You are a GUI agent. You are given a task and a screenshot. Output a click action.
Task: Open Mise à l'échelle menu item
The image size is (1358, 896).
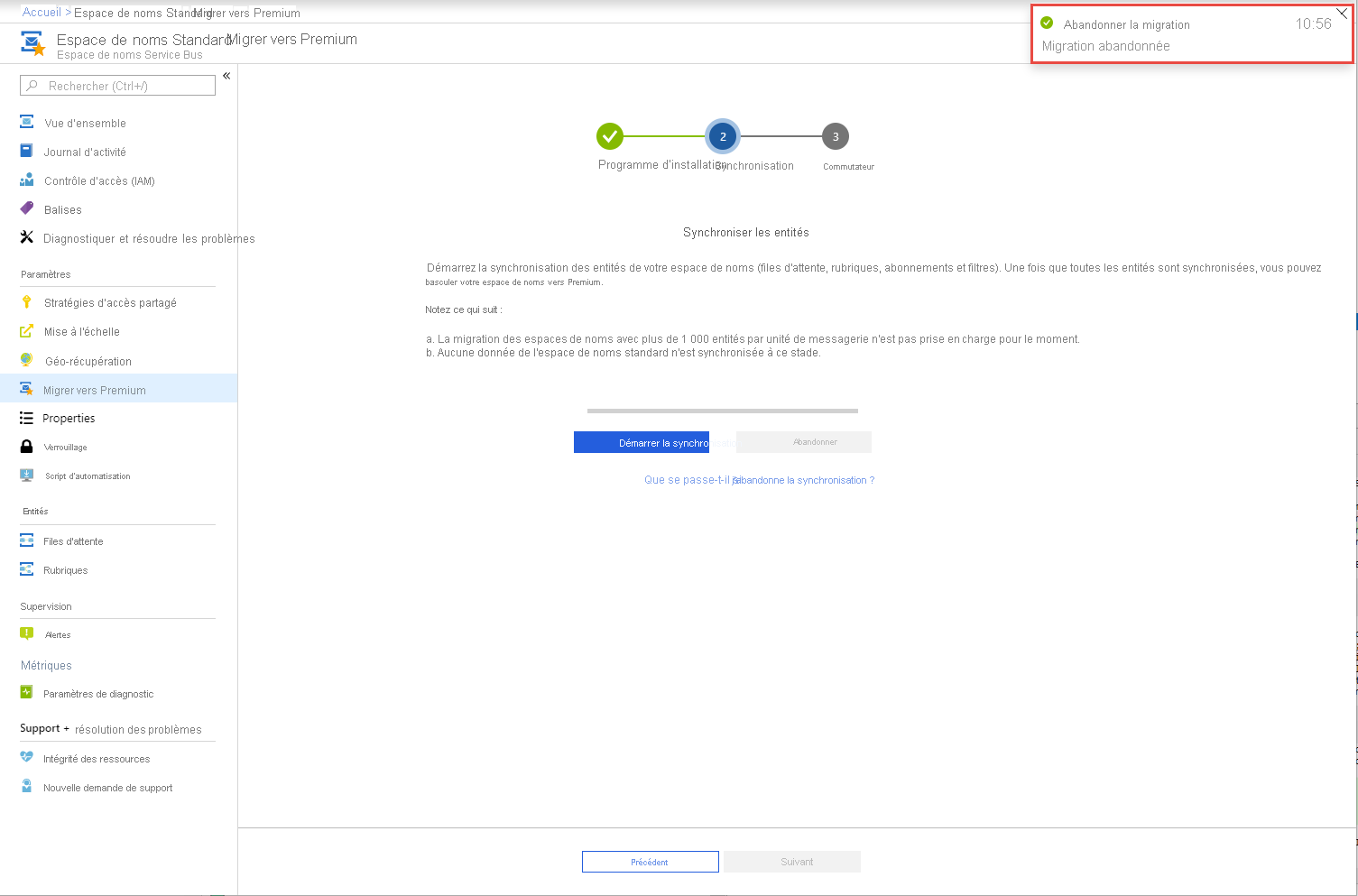(x=82, y=332)
